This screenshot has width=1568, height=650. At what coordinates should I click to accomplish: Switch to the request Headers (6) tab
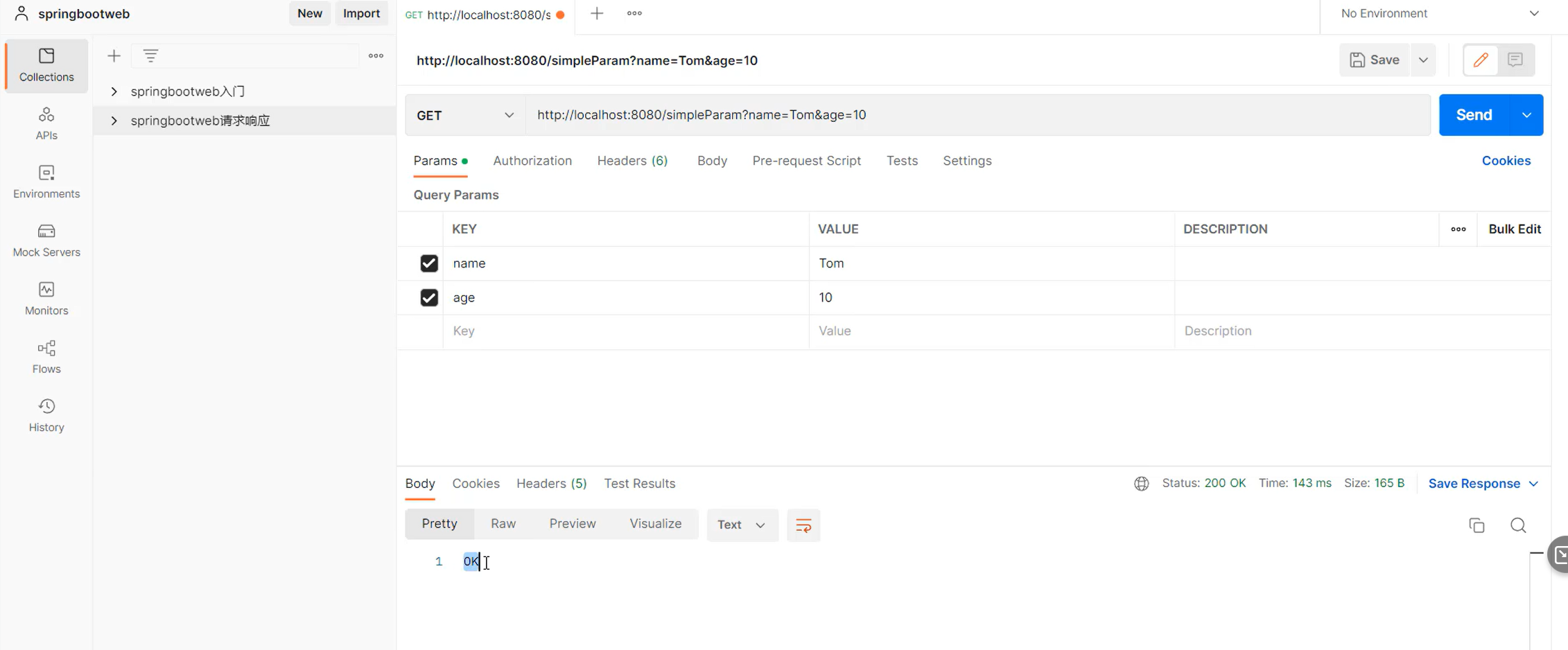point(632,161)
